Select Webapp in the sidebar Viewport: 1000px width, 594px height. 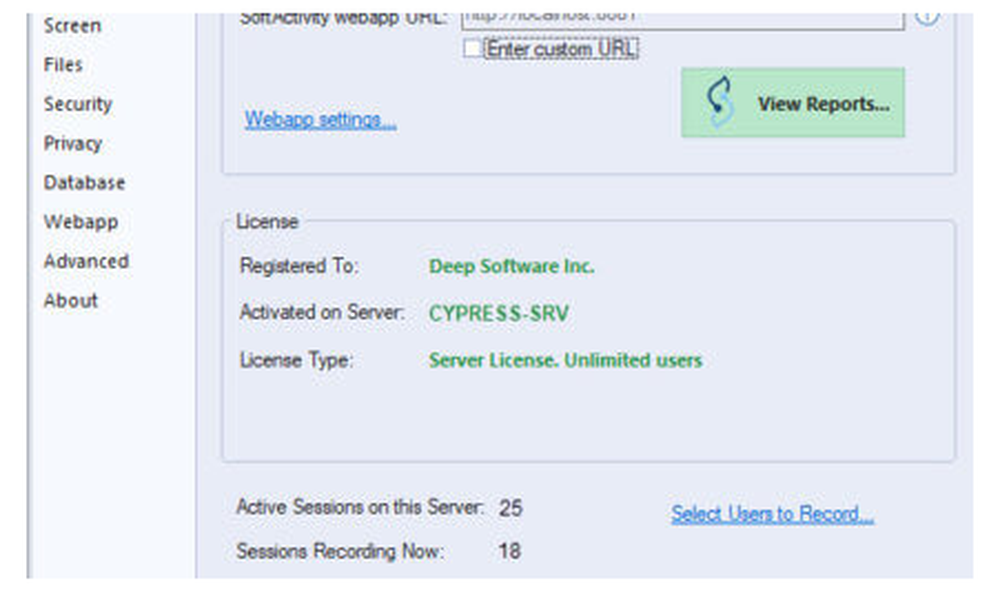pos(81,222)
